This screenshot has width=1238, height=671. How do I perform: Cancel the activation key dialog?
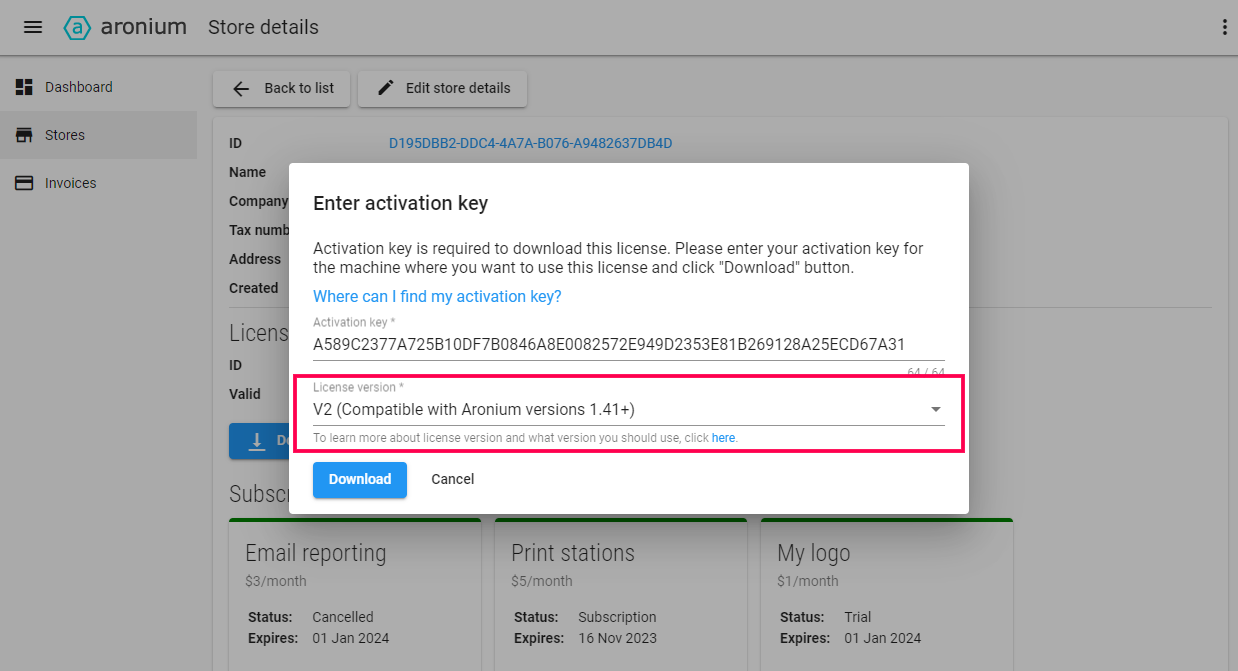tap(452, 479)
